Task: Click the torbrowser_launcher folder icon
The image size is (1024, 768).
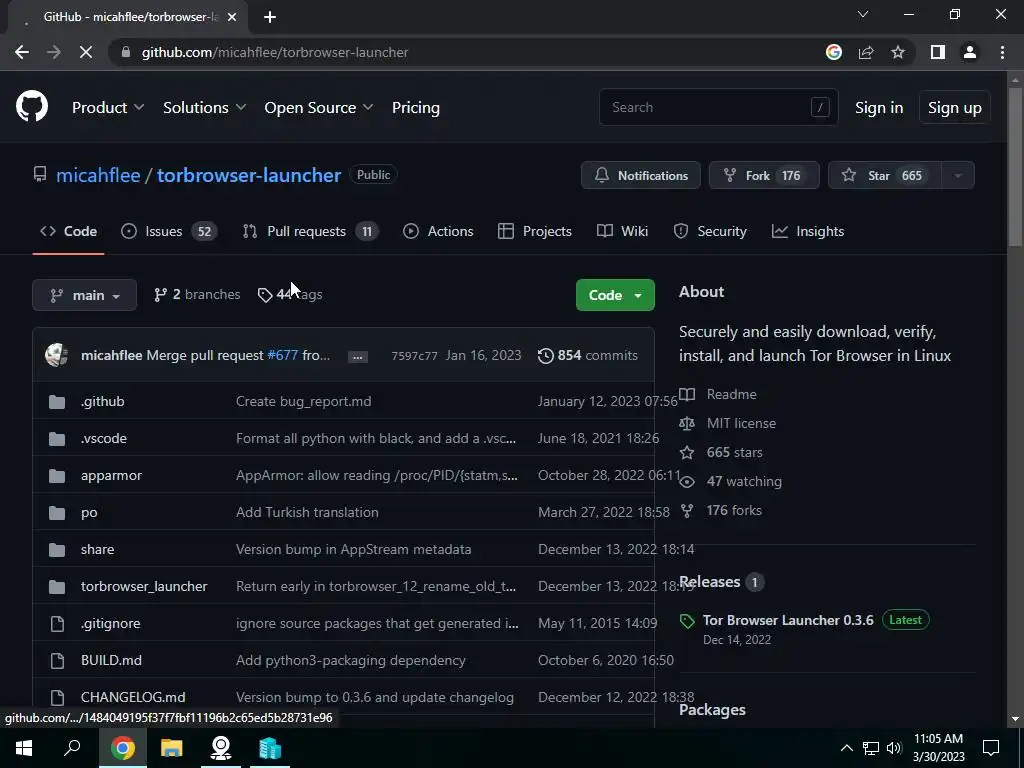Action: coord(57,587)
